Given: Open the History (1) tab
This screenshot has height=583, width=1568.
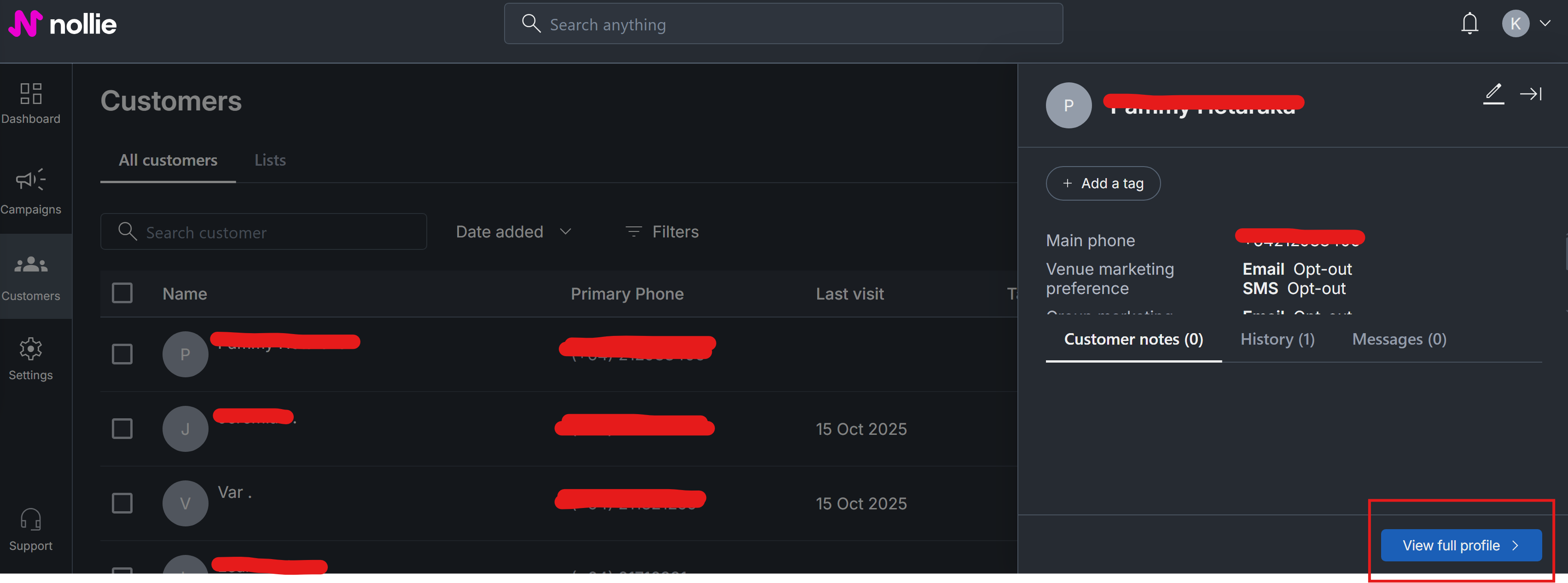Looking at the screenshot, I should tap(1277, 339).
